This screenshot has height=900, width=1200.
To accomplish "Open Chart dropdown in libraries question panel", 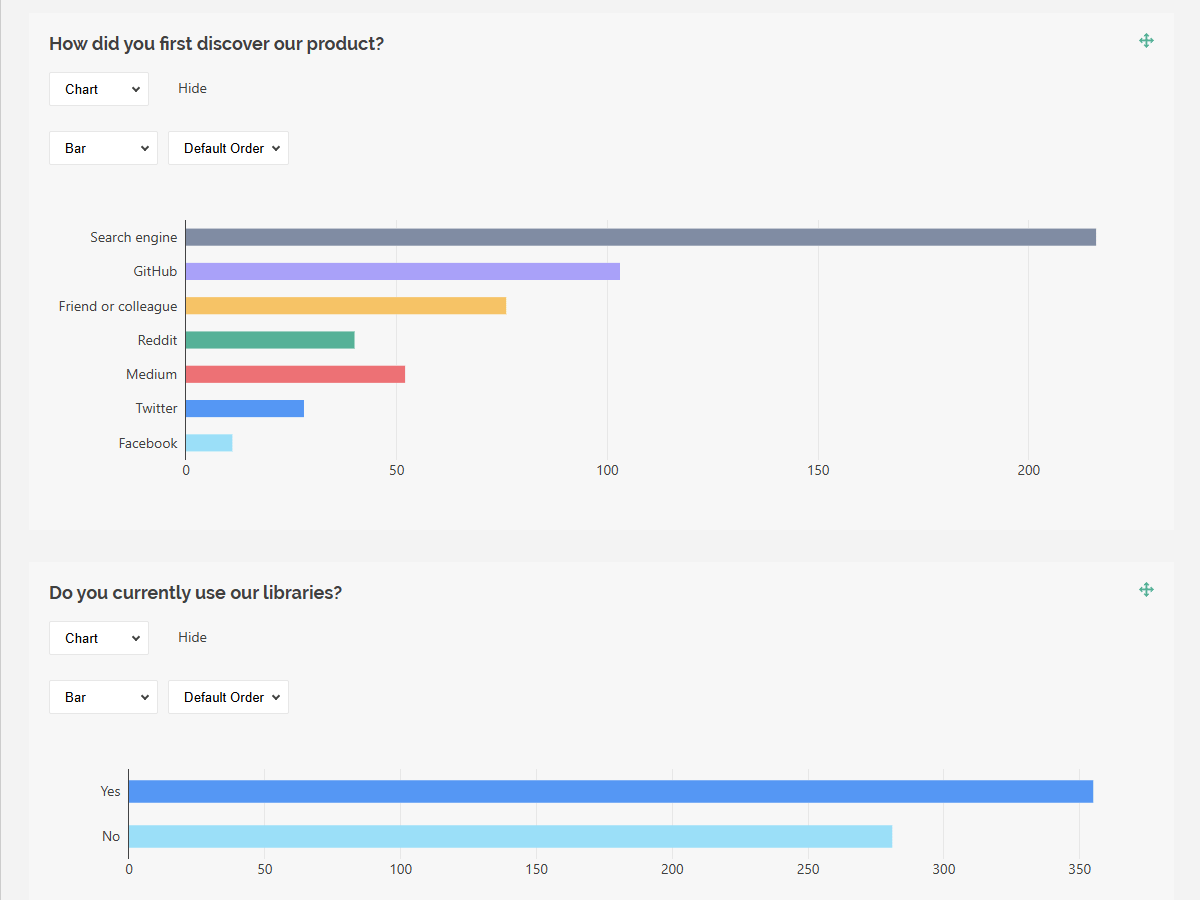I will pyautogui.click(x=99, y=638).
